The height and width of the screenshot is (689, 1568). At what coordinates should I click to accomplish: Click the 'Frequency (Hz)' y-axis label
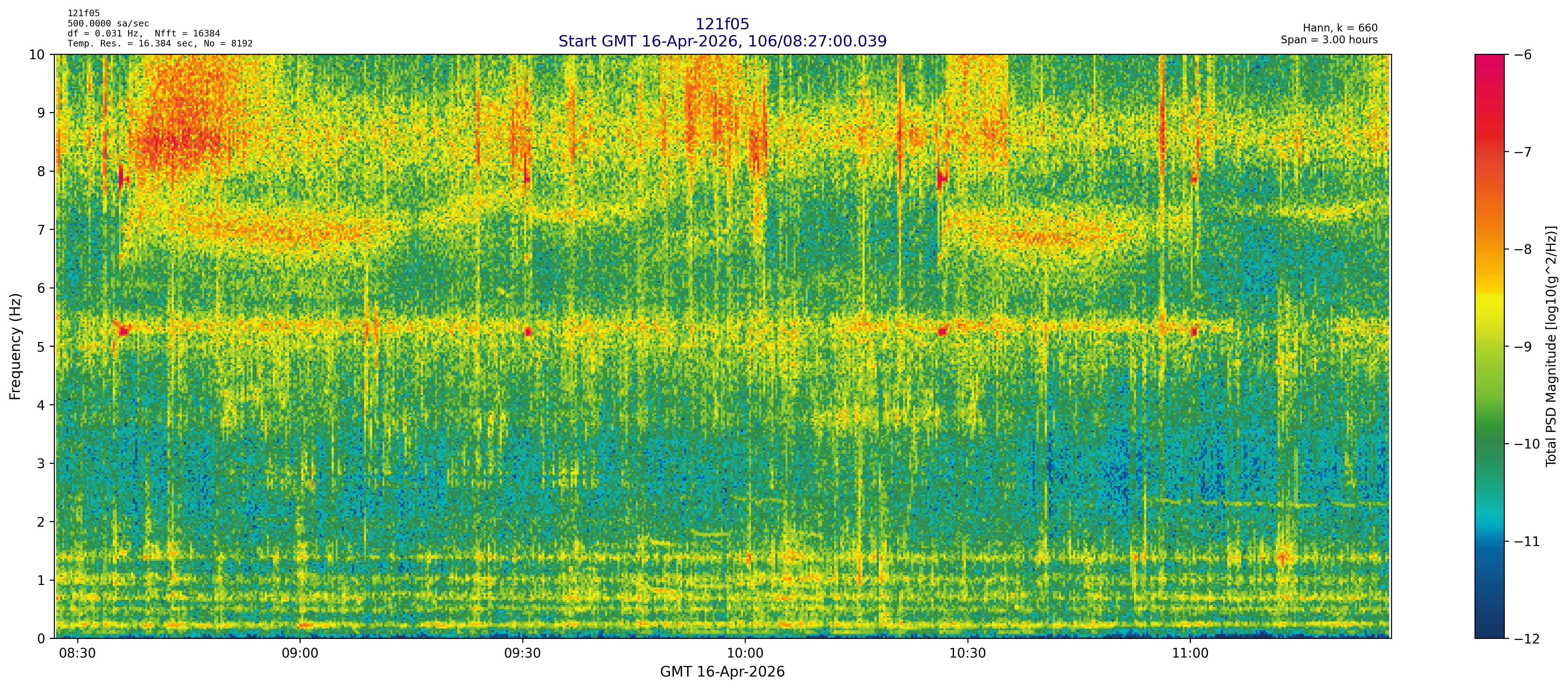pyautogui.click(x=15, y=346)
